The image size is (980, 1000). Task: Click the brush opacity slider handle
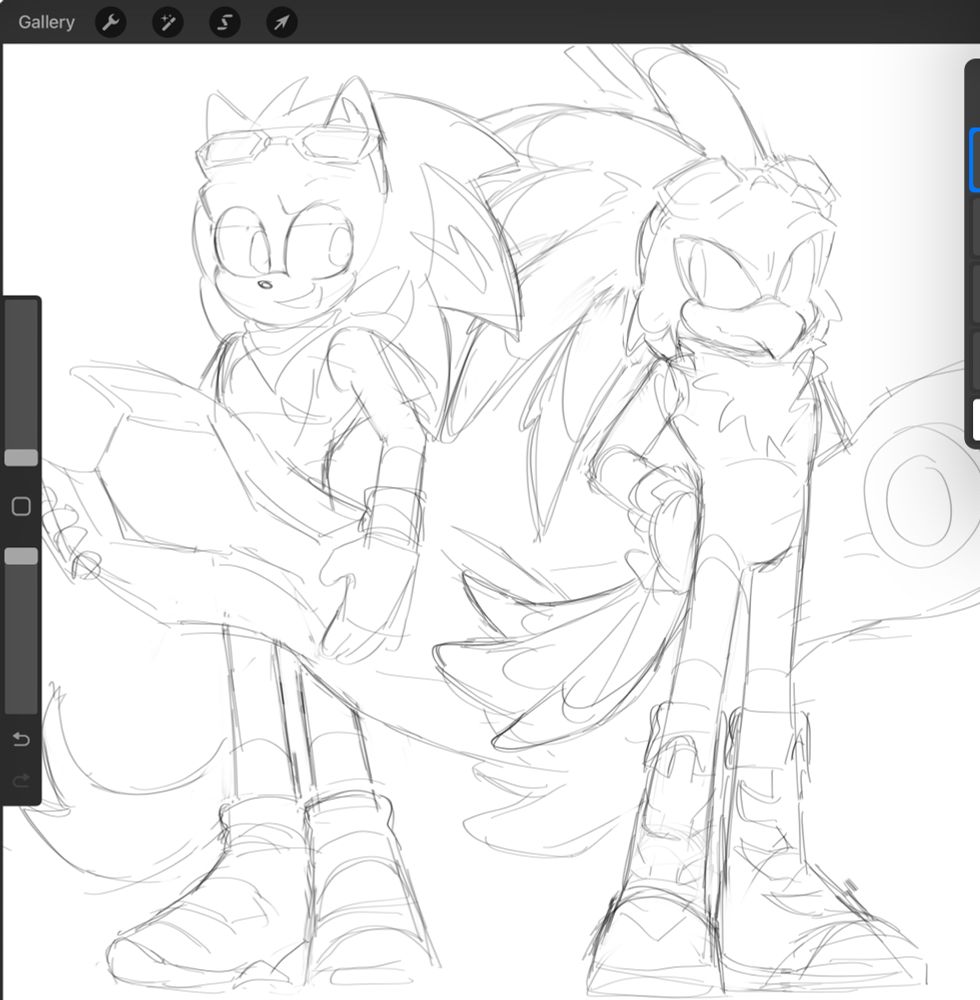pos(21,556)
